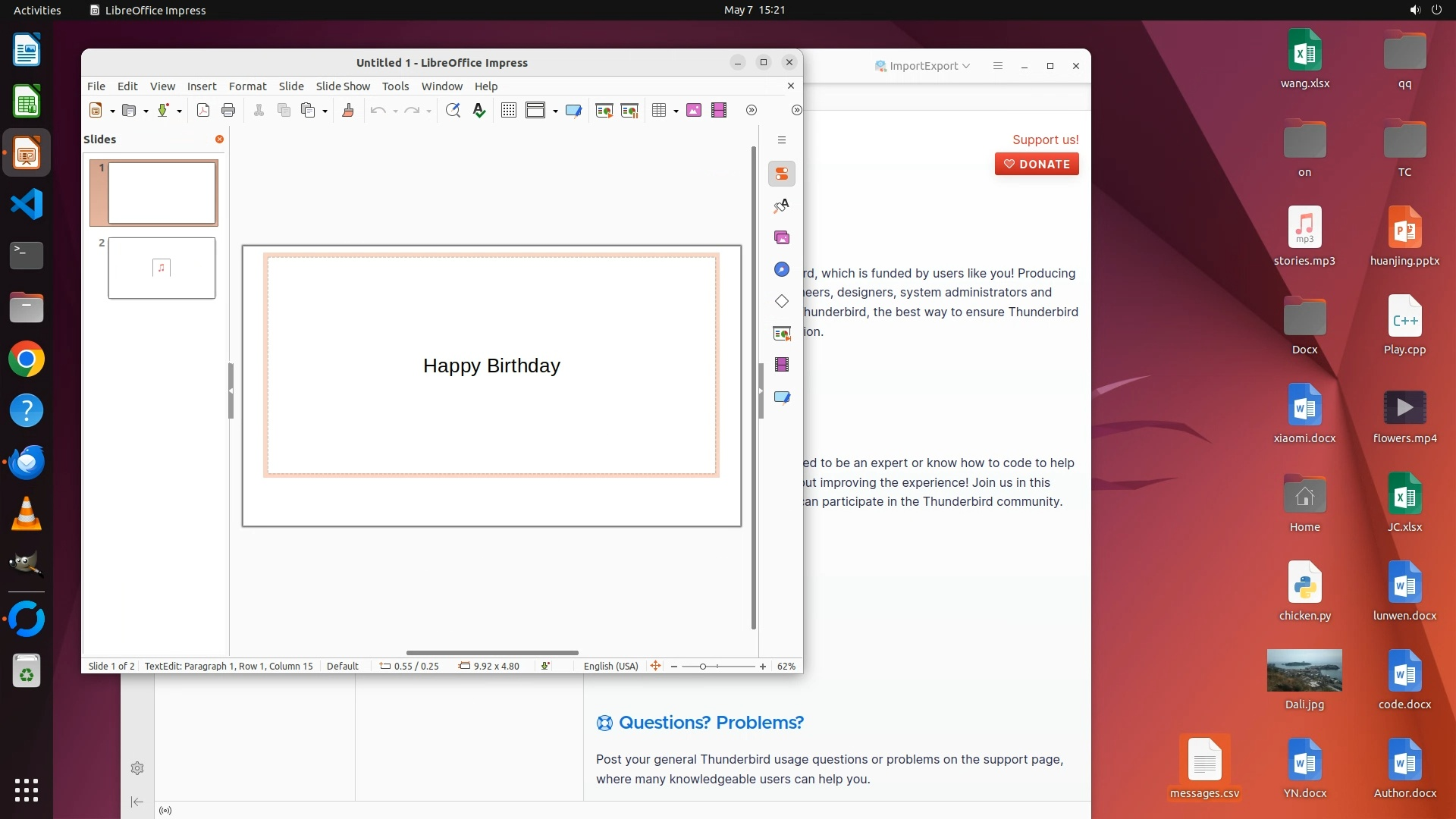
Task: Open the sidebar Properties deck
Action: [x=782, y=174]
